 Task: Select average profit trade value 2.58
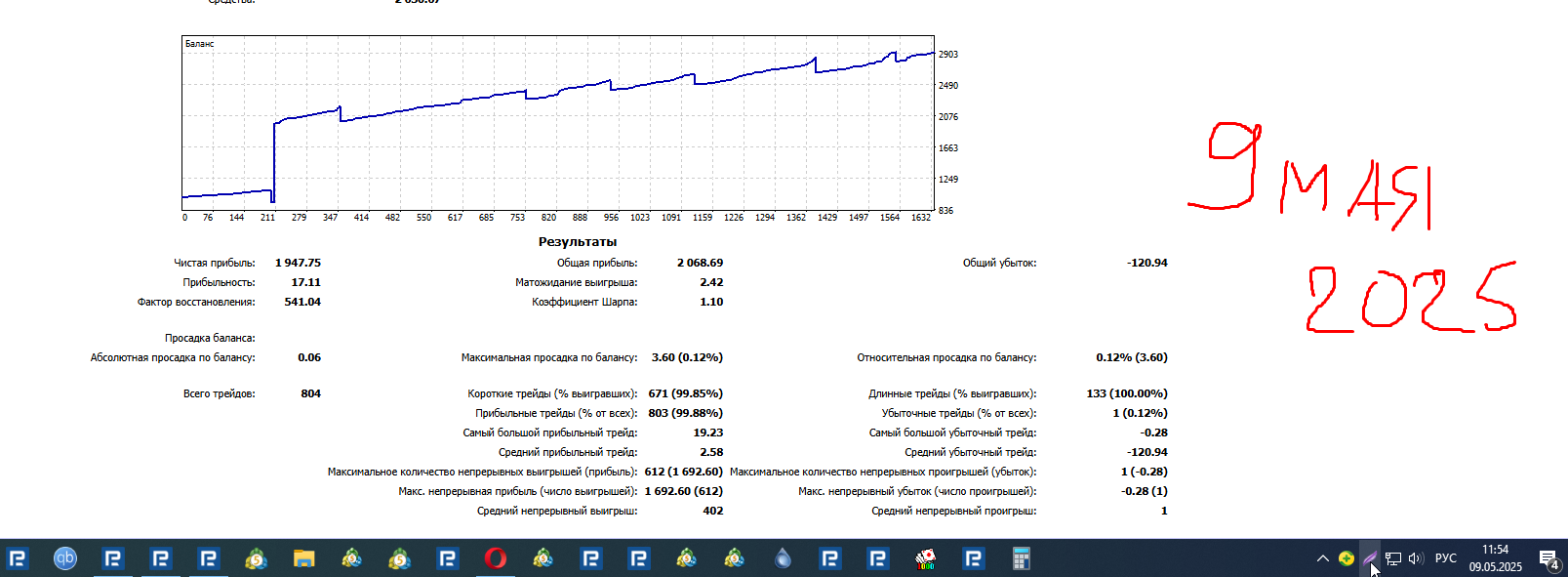tap(711, 452)
